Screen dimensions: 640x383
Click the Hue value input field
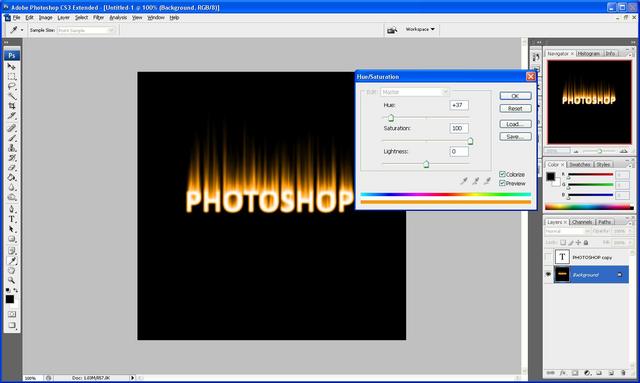[459, 105]
